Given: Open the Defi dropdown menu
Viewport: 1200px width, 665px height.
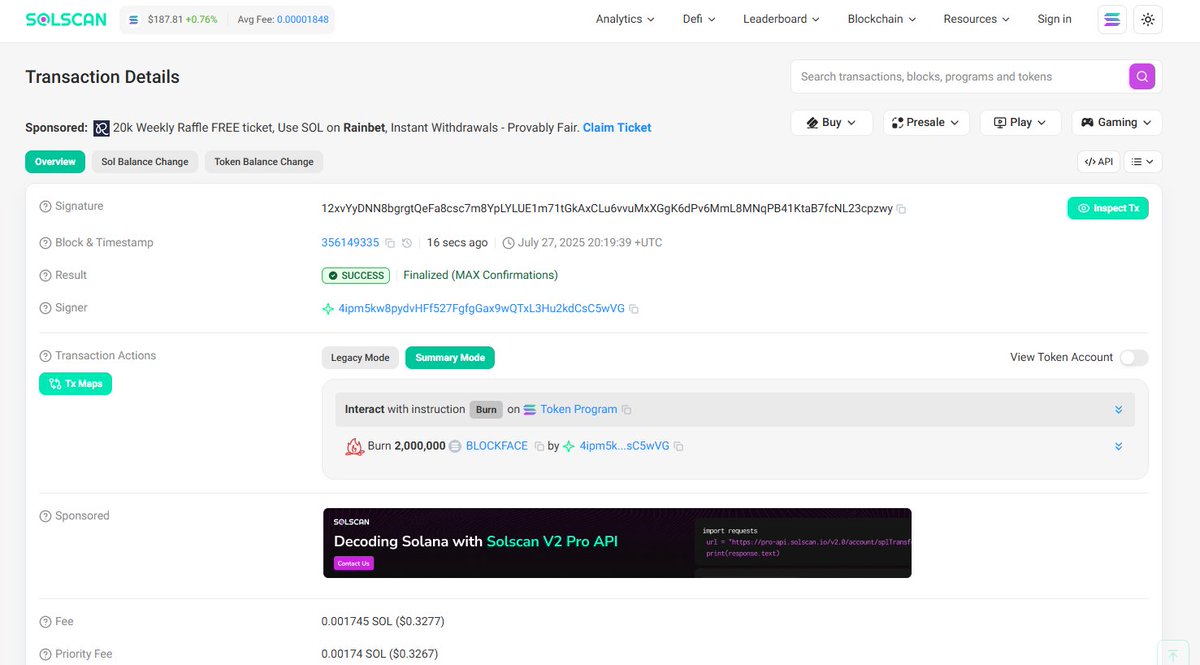Looking at the screenshot, I should point(698,19).
